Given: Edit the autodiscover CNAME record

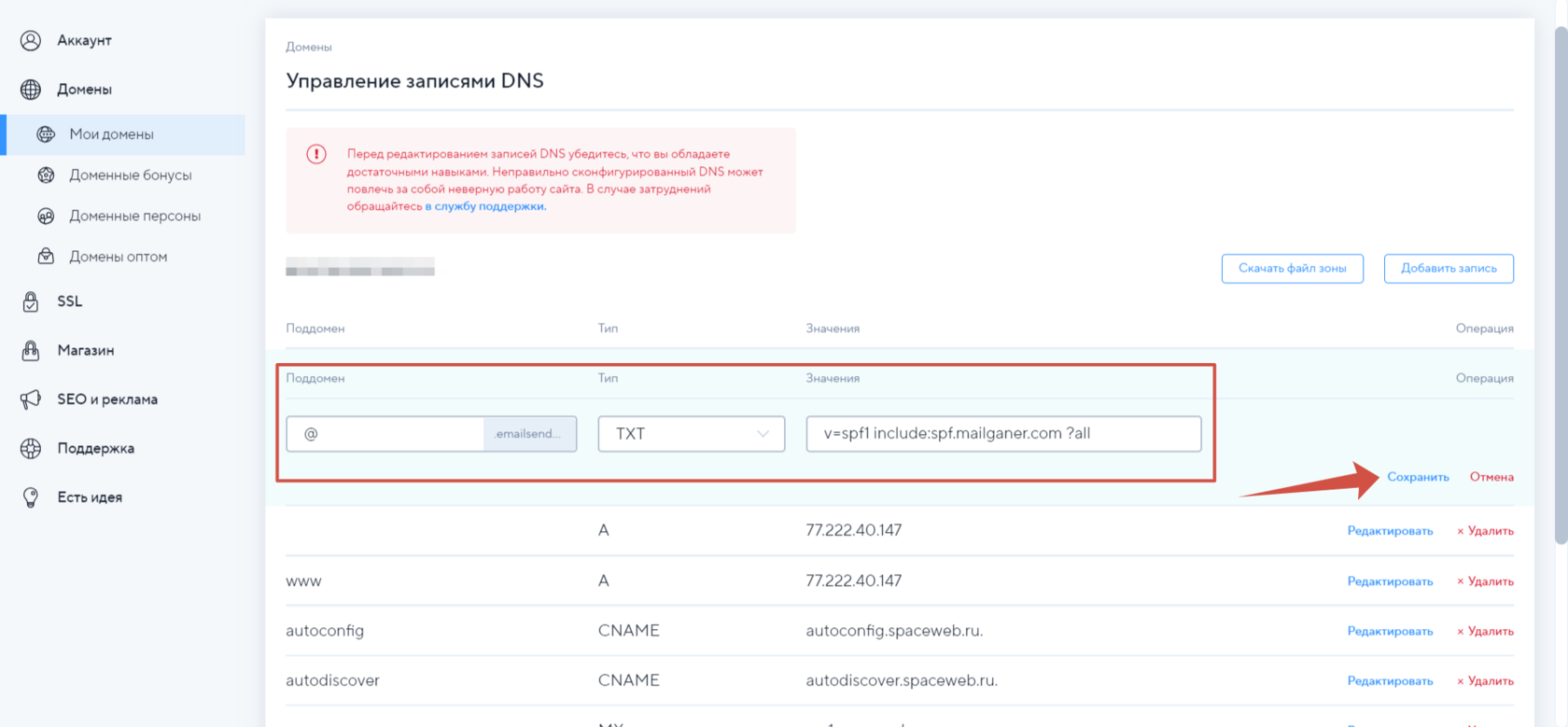Looking at the screenshot, I should 1390,681.
